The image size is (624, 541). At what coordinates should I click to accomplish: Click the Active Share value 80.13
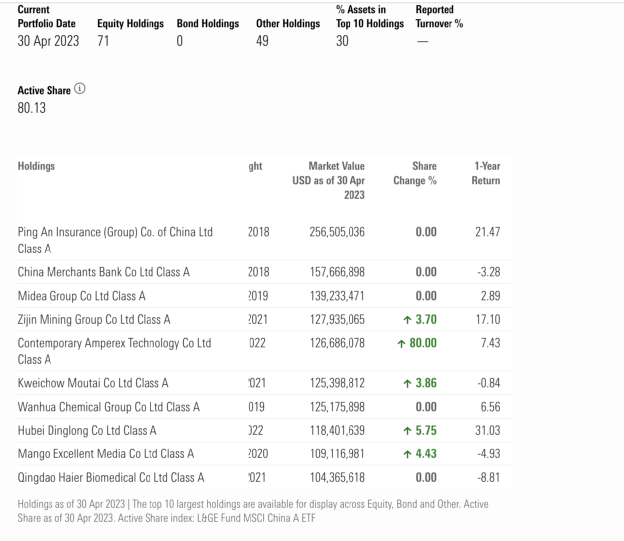pyautogui.click(x=31, y=108)
